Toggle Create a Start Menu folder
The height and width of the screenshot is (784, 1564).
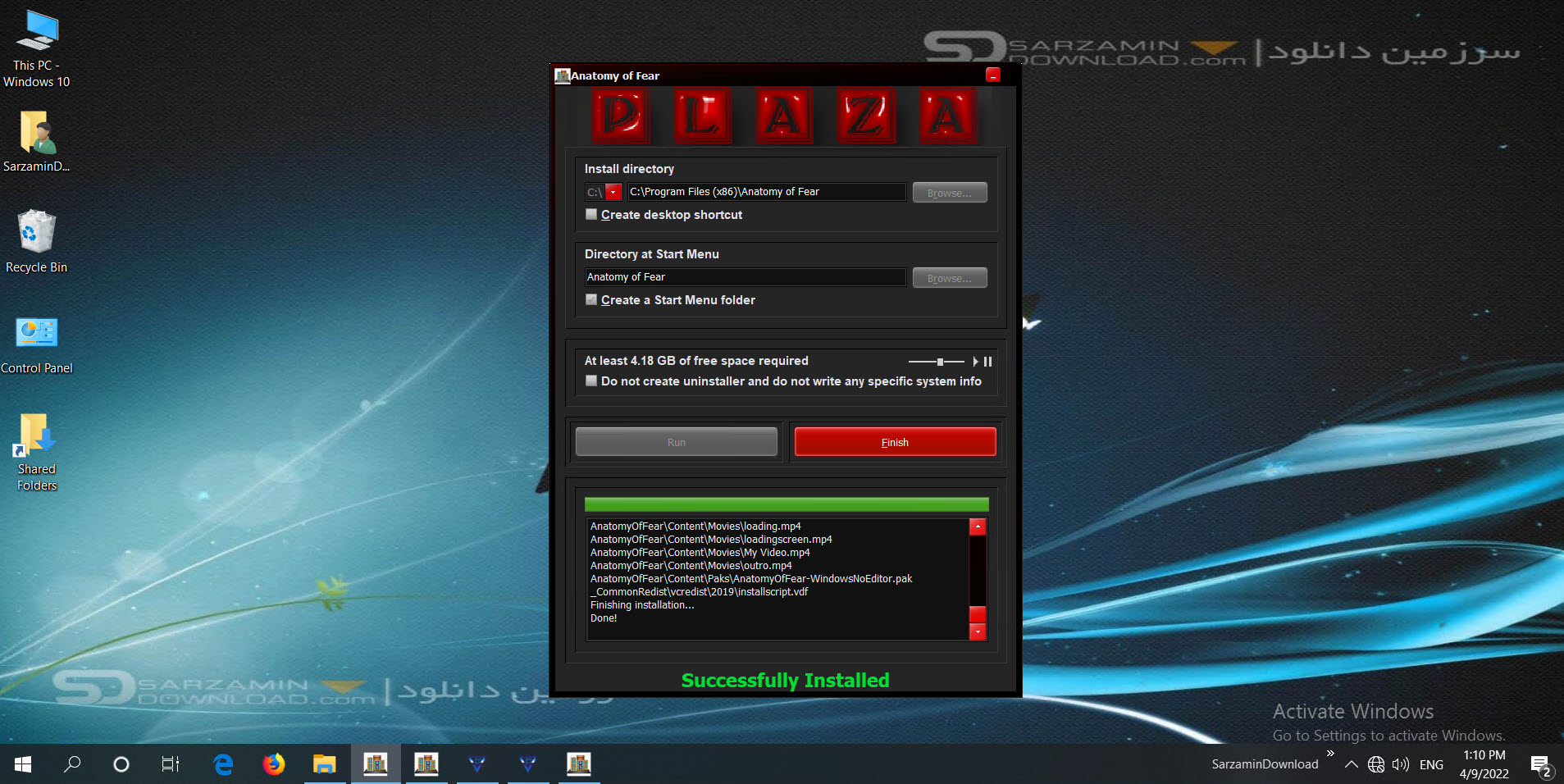pyautogui.click(x=591, y=299)
